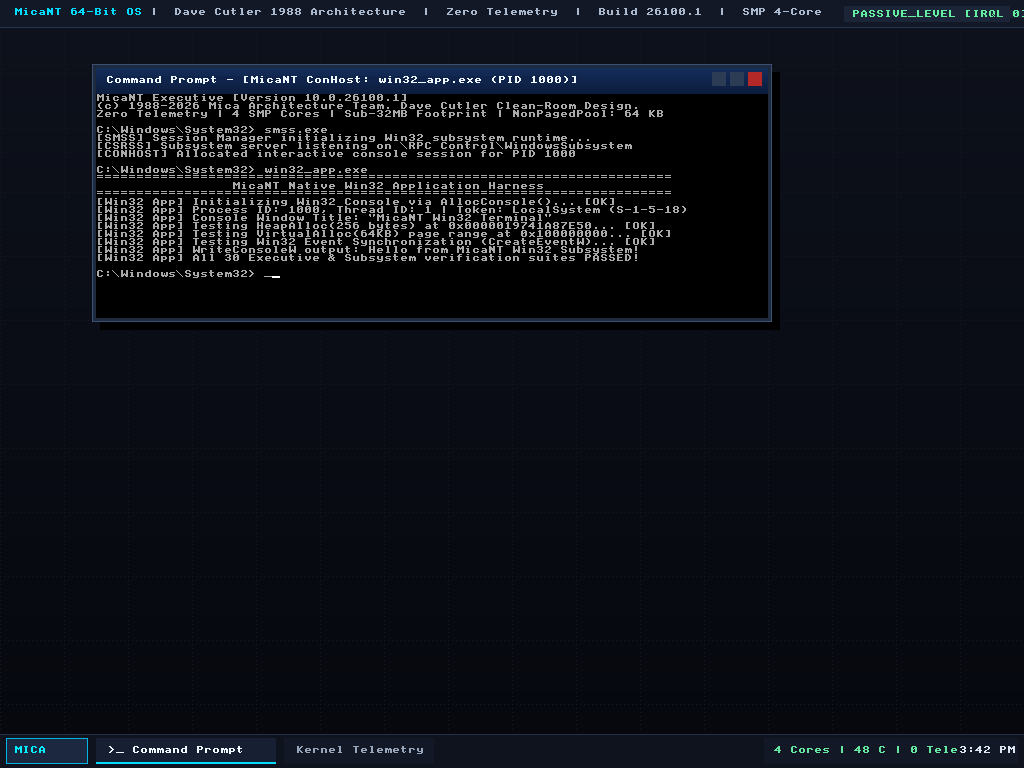The height and width of the screenshot is (768, 1024).
Task: Click the Initializing Win32 Console AllocConsole line
Action: pyautogui.click(x=356, y=202)
